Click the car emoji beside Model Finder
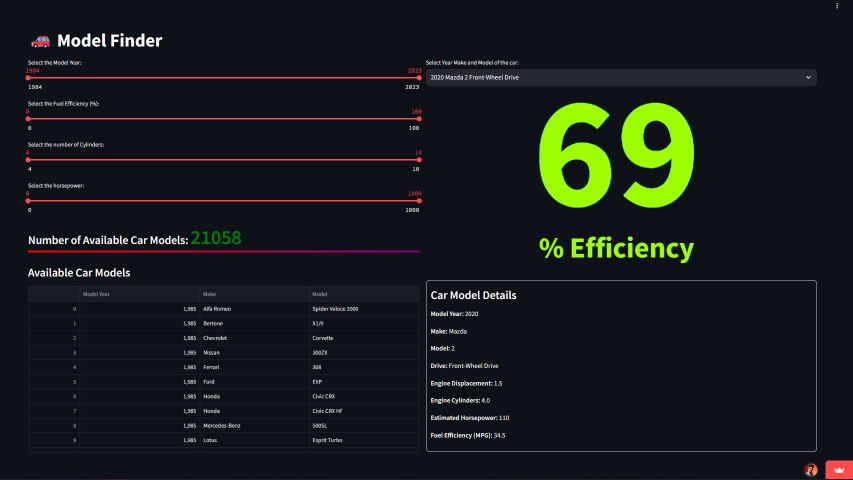Viewport: 853px width, 480px height. tap(40, 41)
